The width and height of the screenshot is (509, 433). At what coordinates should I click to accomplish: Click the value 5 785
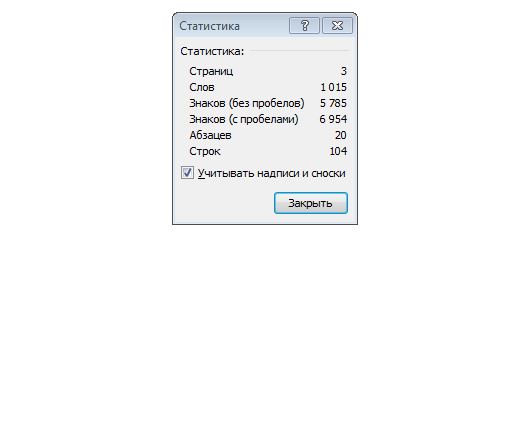coord(333,103)
